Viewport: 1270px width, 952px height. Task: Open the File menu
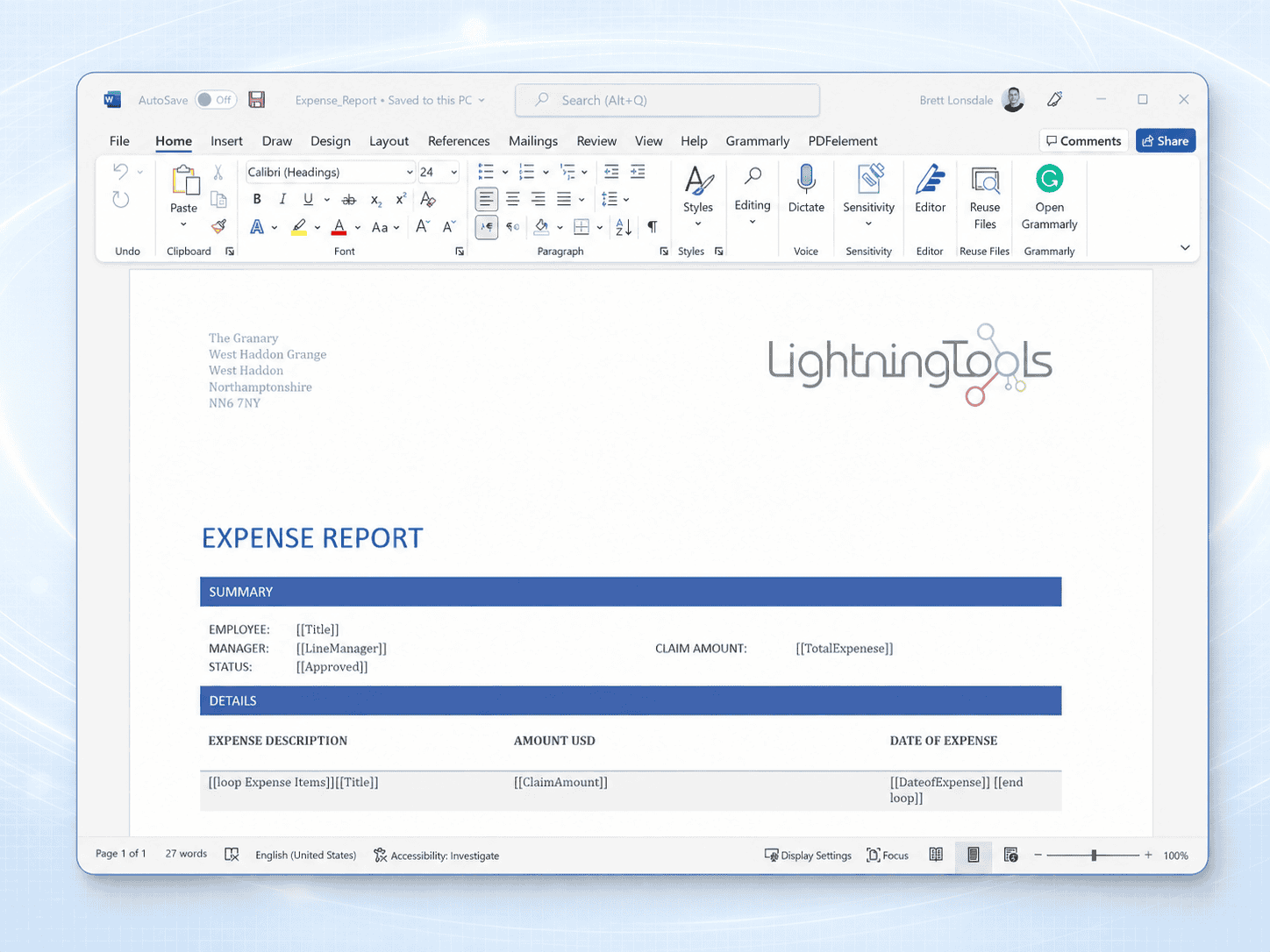(x=119, y=141)
